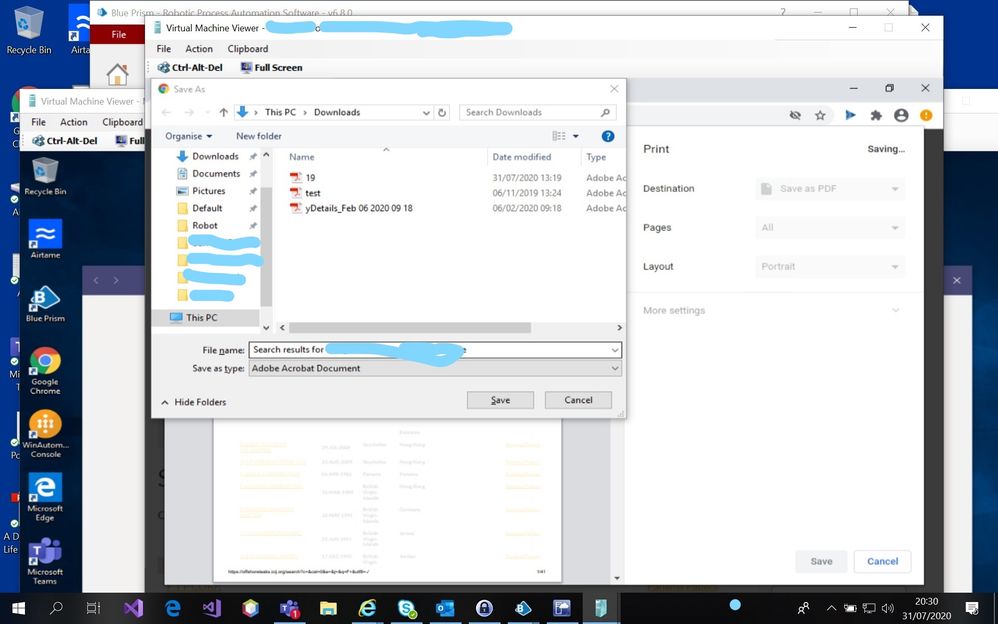Click Ctrl-Alt-Del in the rear Virtual Machine Viewer
Screen dimensions: 998x624
(x=65, y=141)
